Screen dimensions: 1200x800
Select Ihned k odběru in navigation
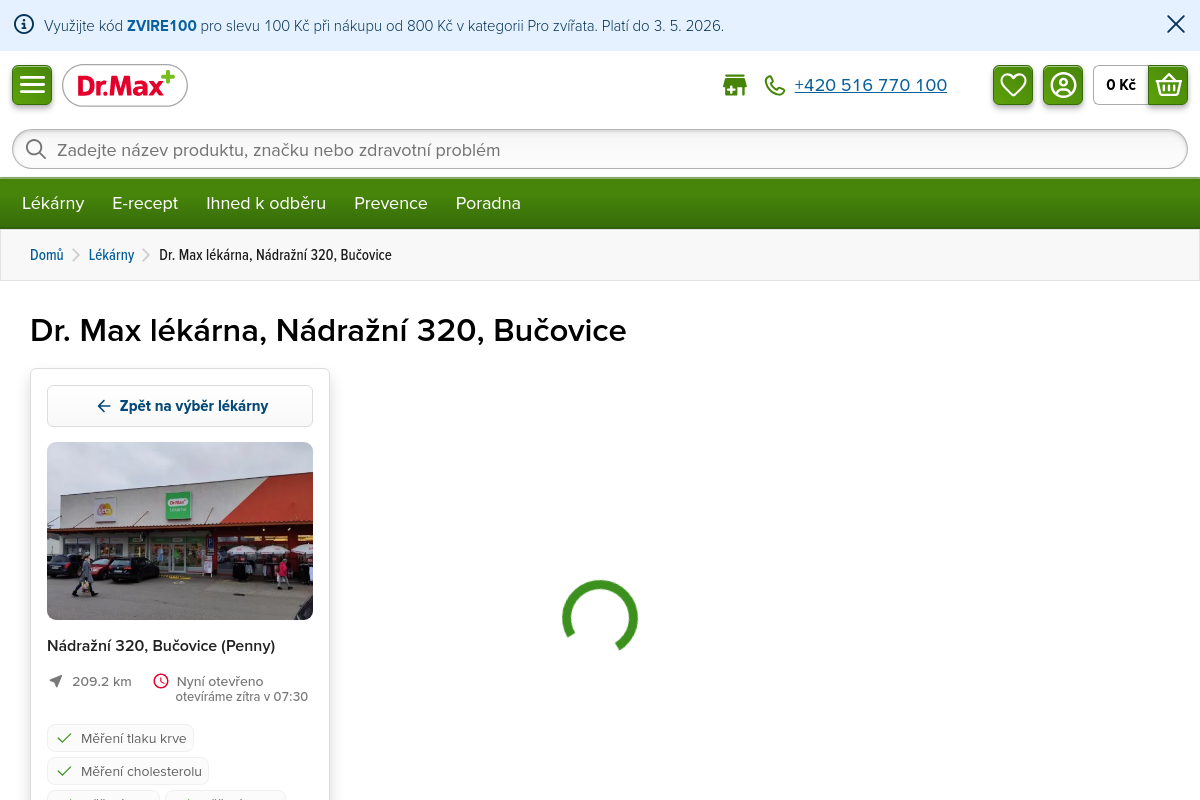266,204
